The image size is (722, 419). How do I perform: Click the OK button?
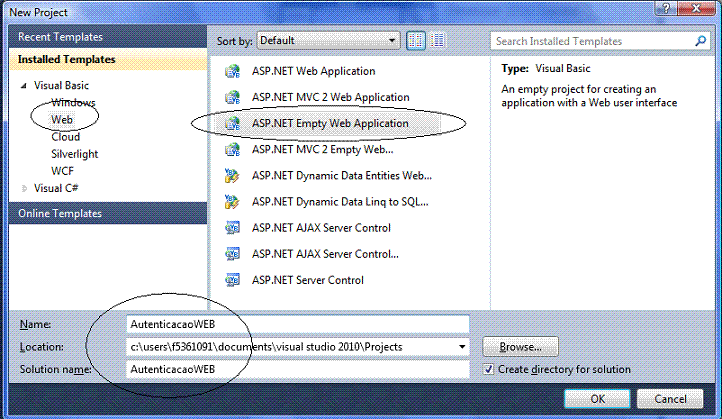[597, 399]
